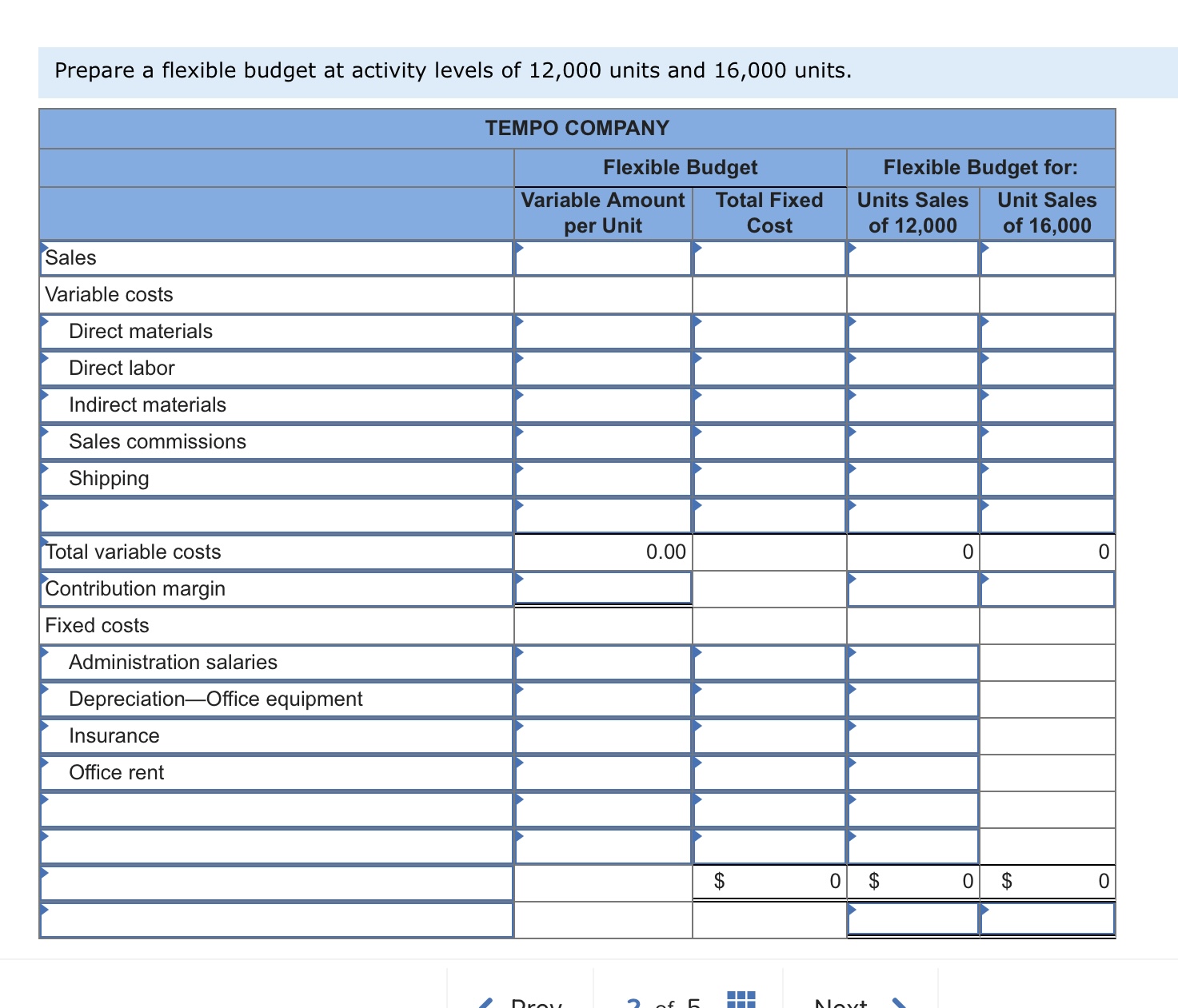1178x1008 pixels.
Task: Click Depreciation—Office equipment total fixed cost cell
Action: click(769, 699)
